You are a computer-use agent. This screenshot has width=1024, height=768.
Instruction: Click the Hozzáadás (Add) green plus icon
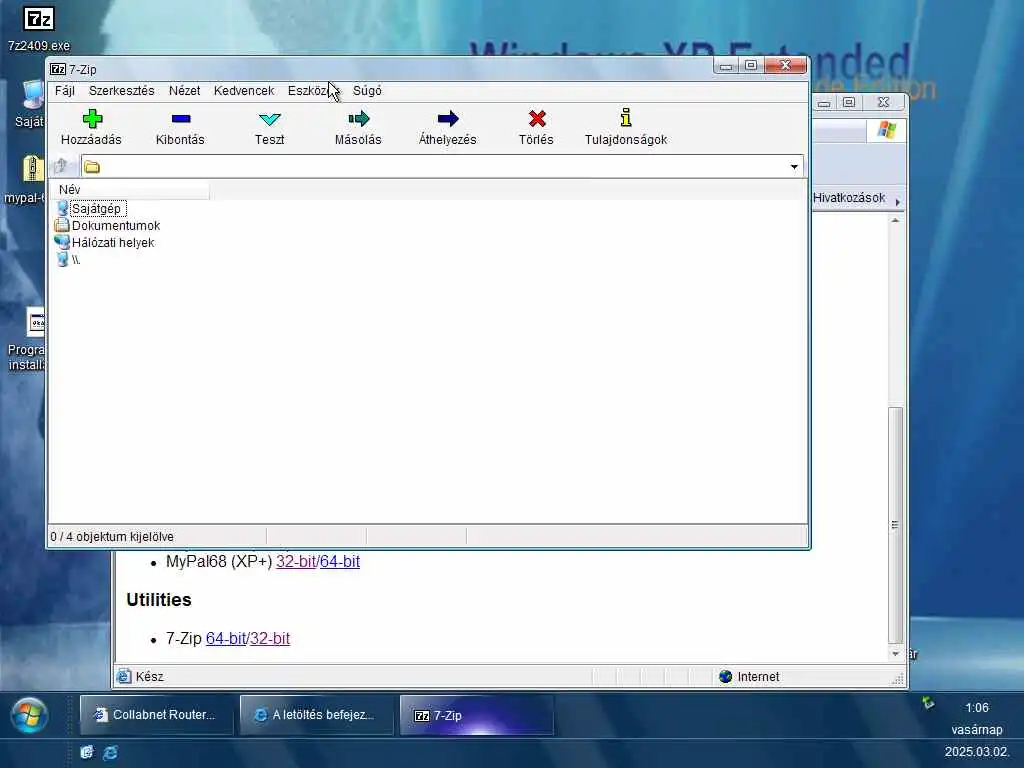pos(92,118)
